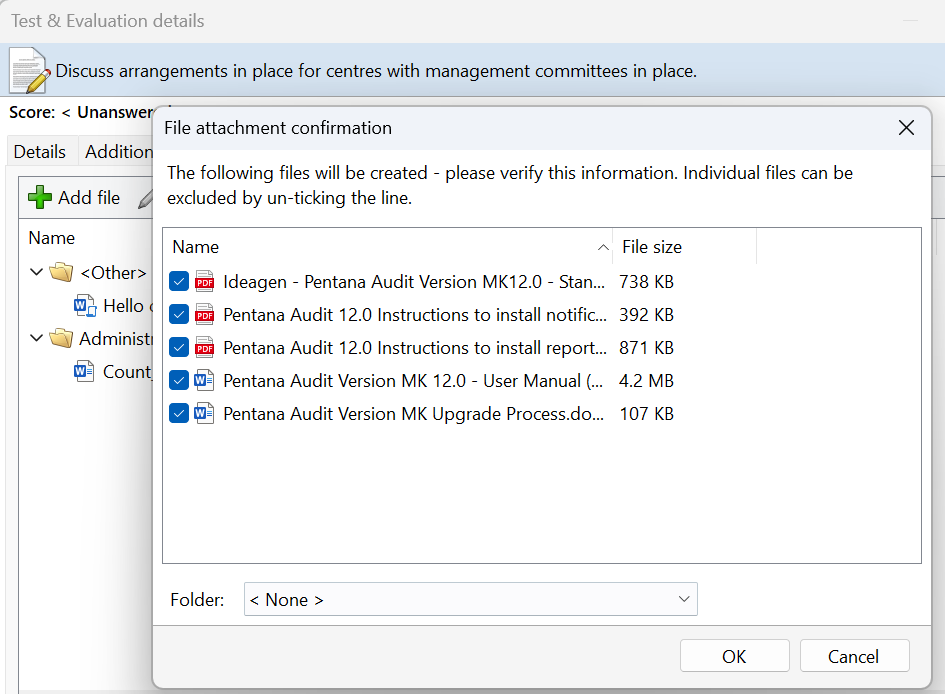This screenshot has height=694, width=945.
Task: Click the Administr... folder icon in tree
Action: click(x=61, y=339)
